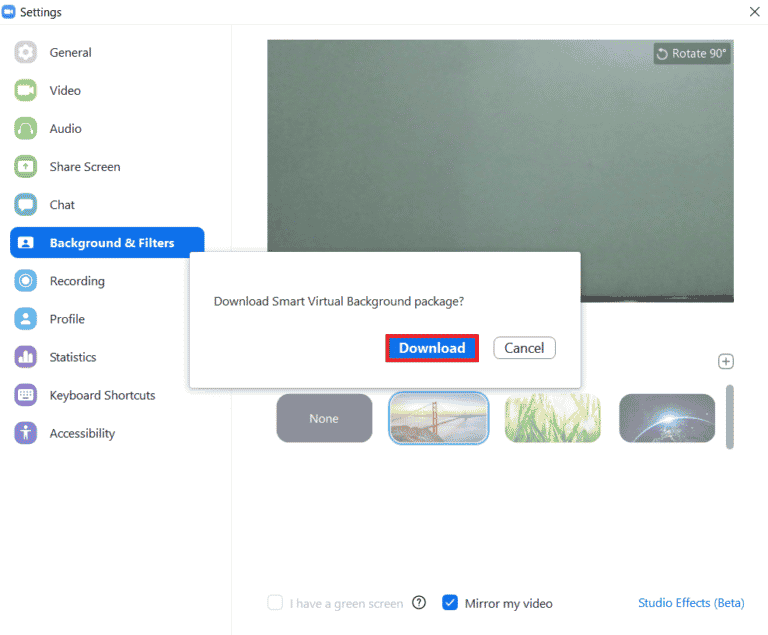Click the plus icon to add background image
Screen dimensions: 768x635
pyautogui.click(x=725, y=362)
